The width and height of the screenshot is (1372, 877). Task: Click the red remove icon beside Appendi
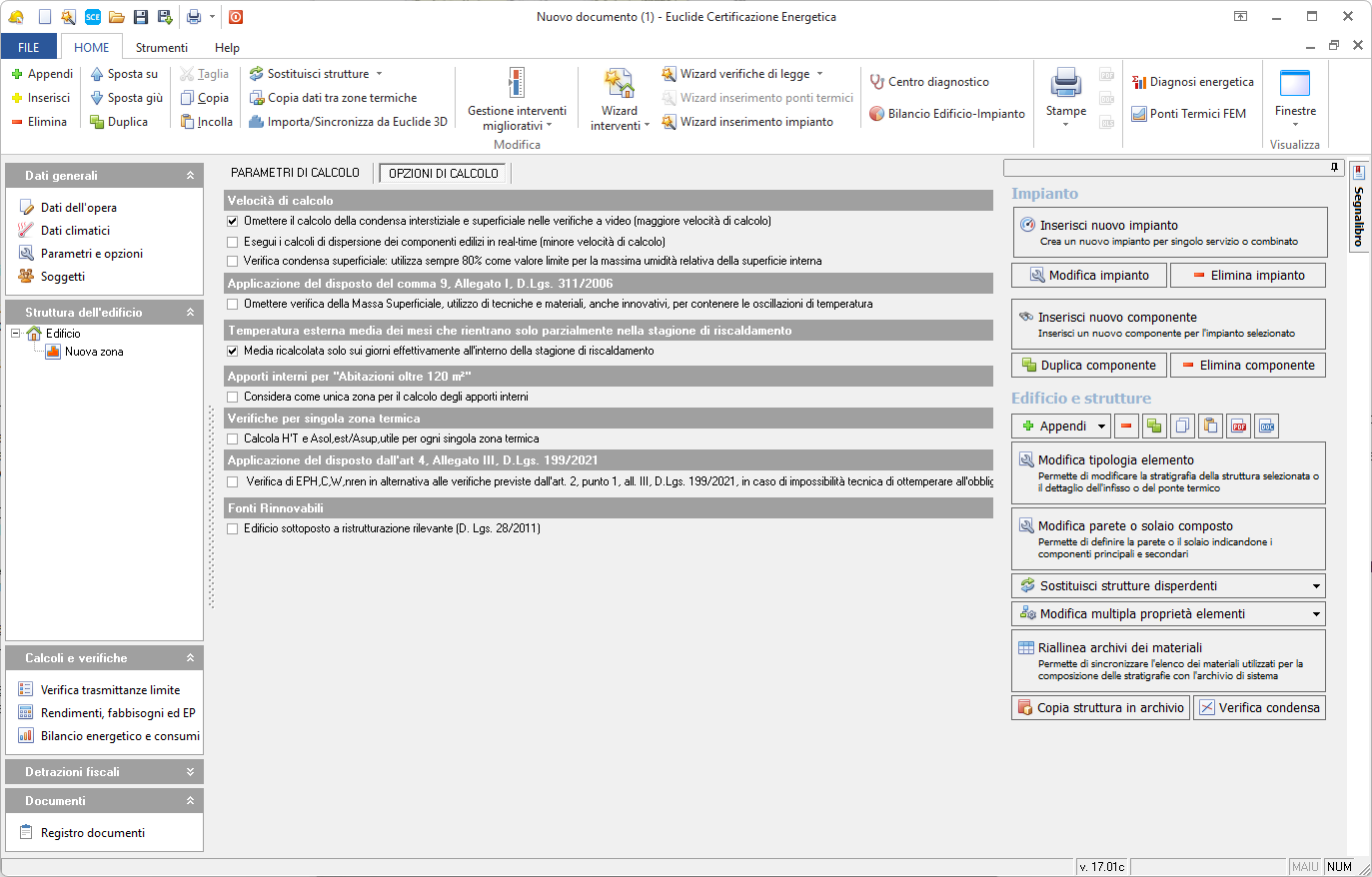tap(1126, 427)
